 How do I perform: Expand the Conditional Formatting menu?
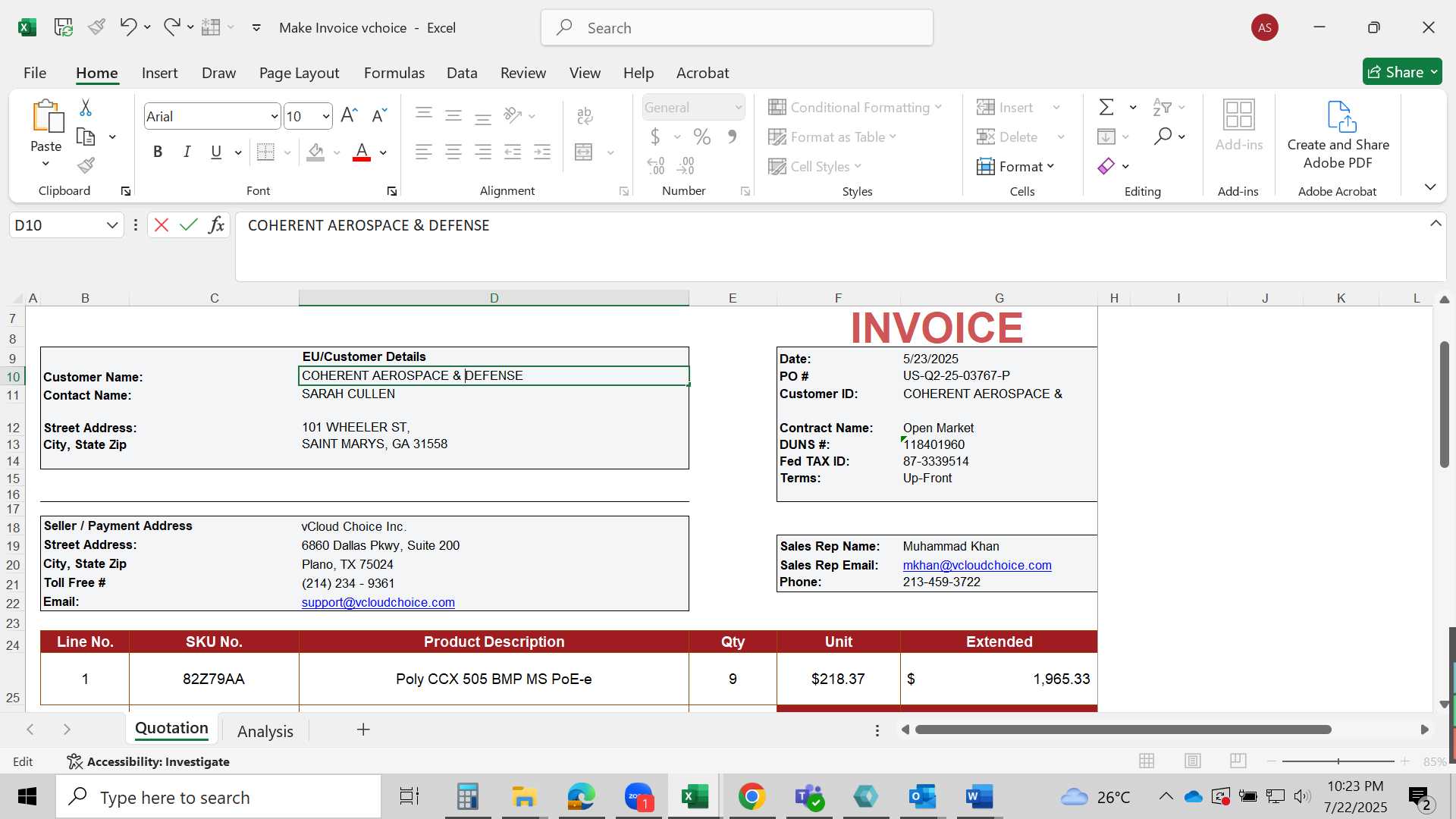tap(855, 108)
